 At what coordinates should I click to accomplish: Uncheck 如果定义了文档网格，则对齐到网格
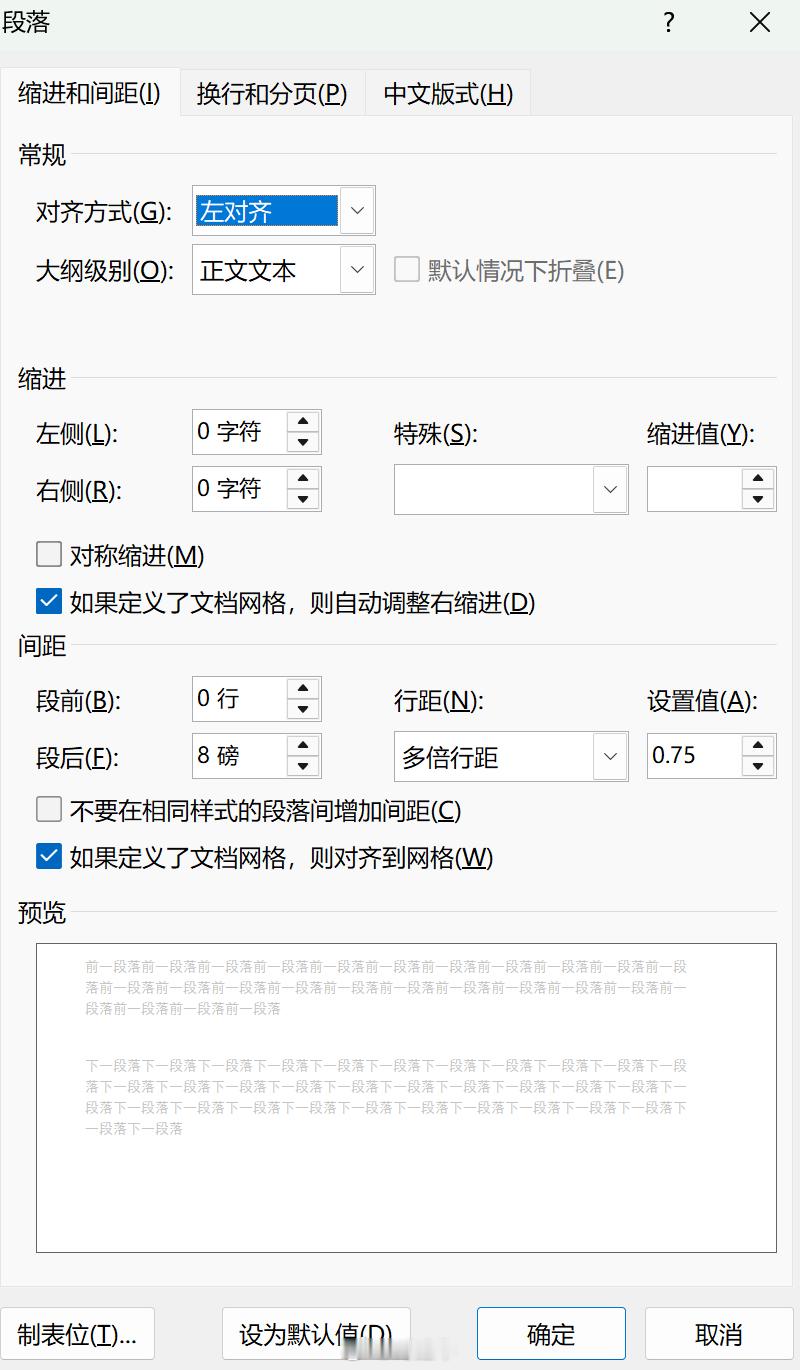click(49, 858)
